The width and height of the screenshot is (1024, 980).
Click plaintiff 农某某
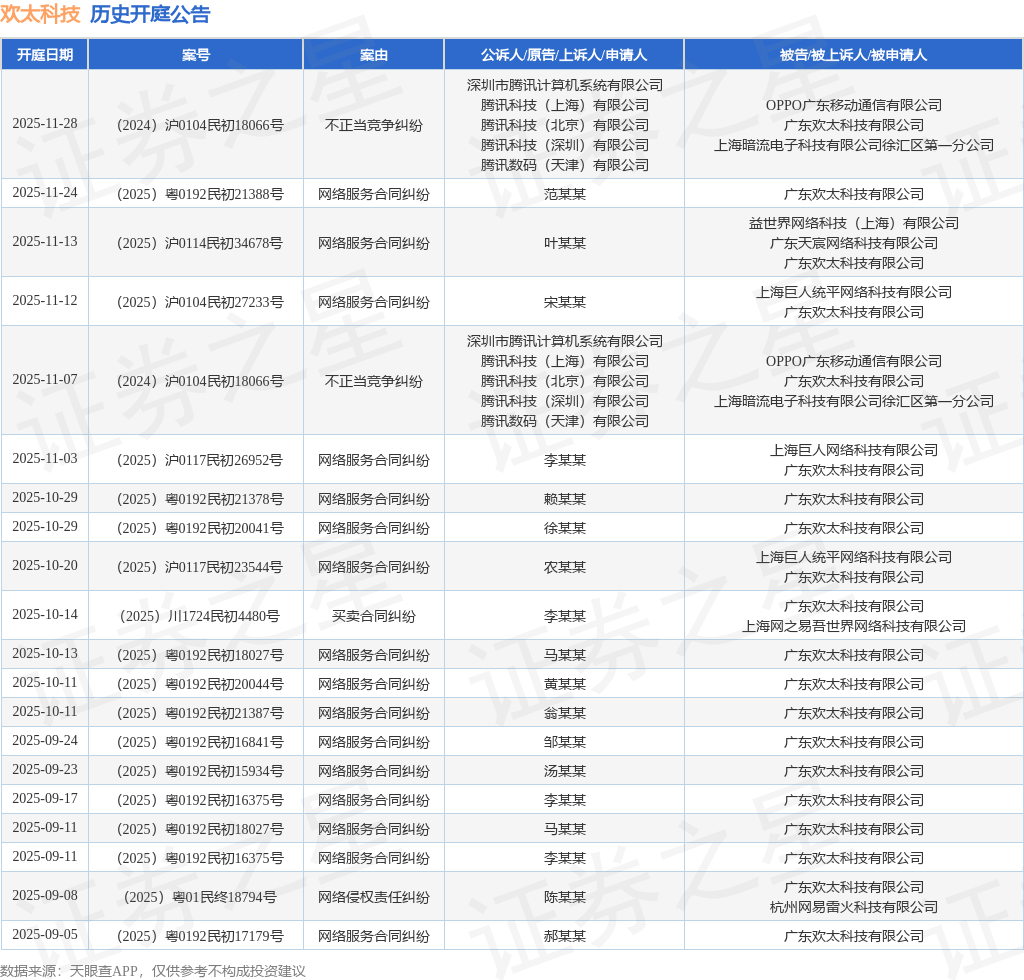pyautogui.click(x=565, y=567)
